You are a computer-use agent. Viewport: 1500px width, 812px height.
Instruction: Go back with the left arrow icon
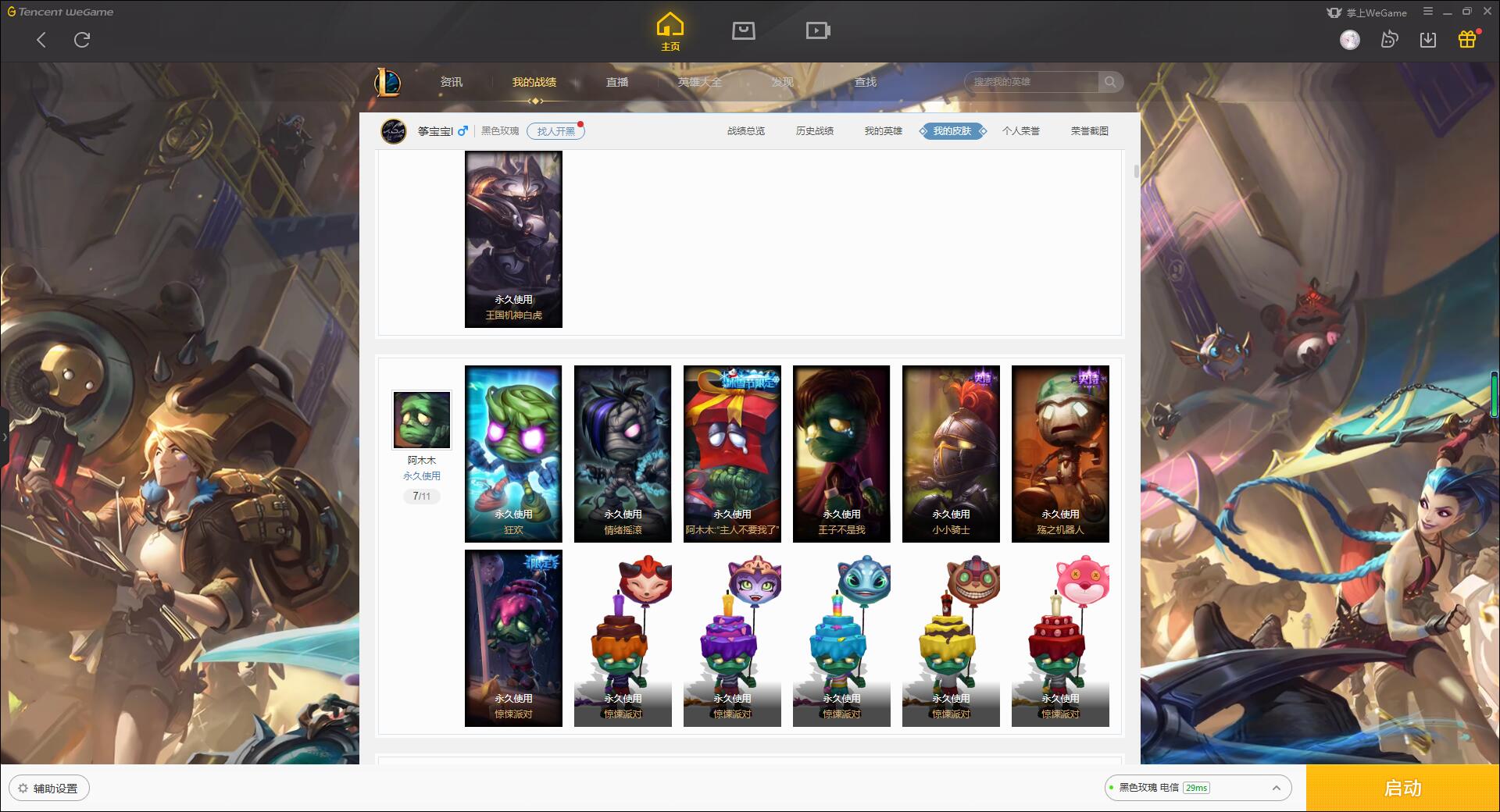[41, 40]
